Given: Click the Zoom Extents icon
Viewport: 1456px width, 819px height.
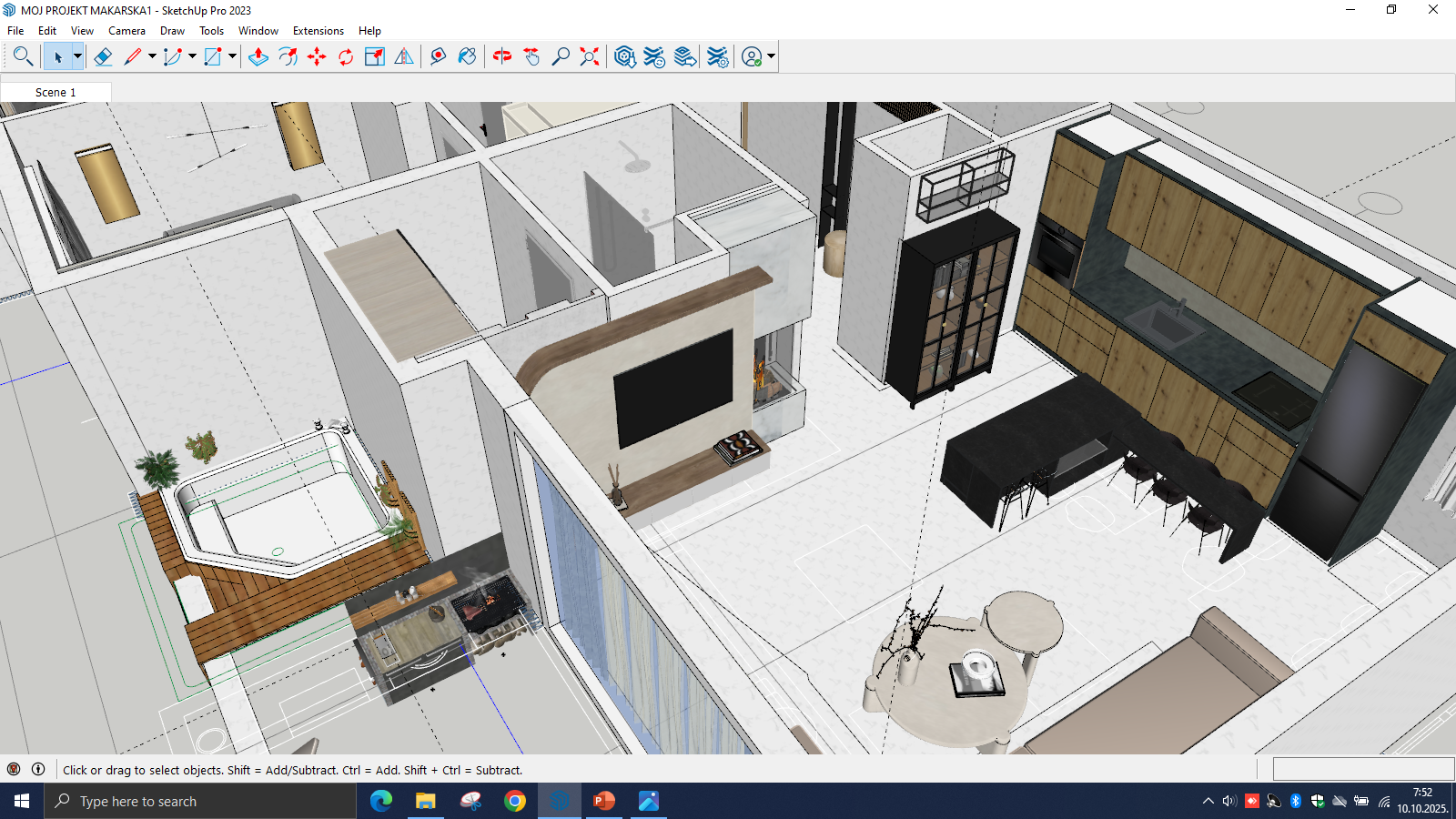Looking at the screenshot, I should pyautogui.click(x=590, y=56).
